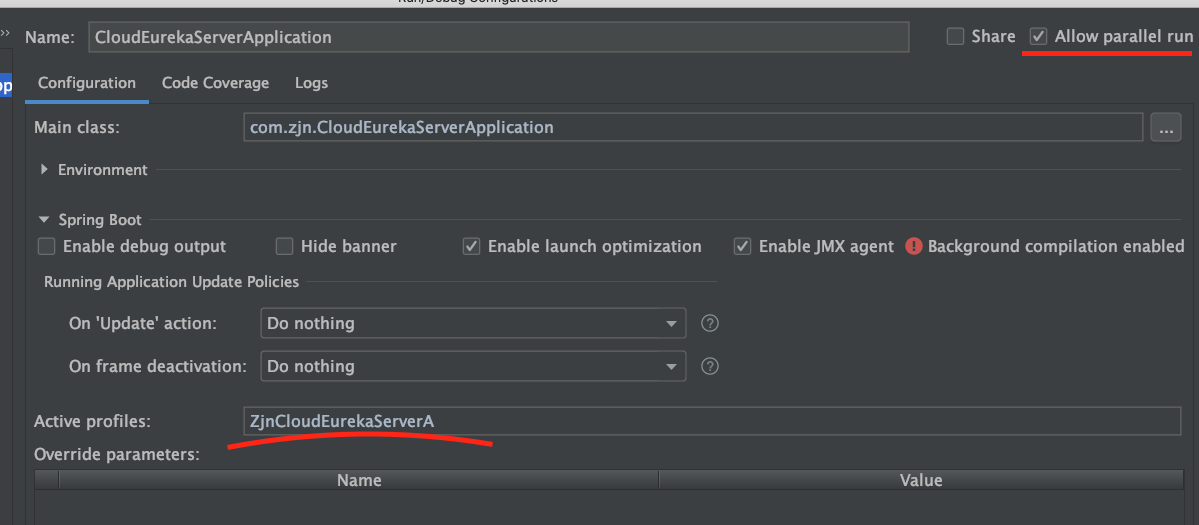This screenshot has width=1199, height=525.
Task: Collapse the Spring Boot section
Action: 44,220
